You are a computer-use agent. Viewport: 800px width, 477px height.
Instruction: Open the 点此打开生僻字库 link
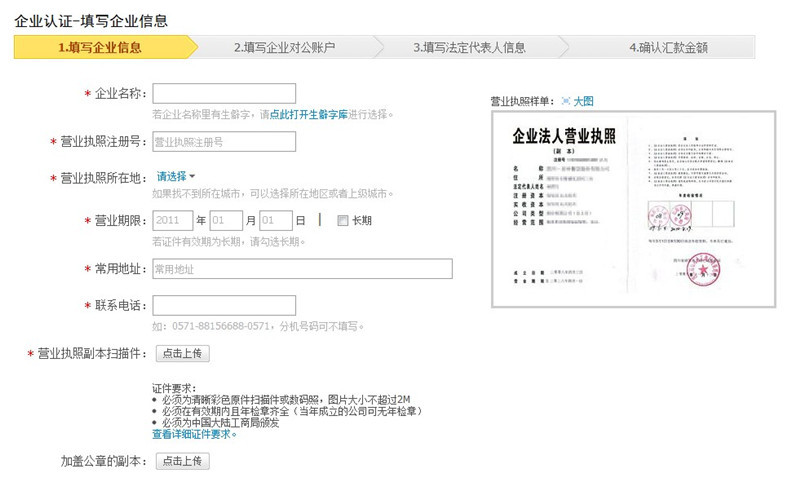(309, 115)
